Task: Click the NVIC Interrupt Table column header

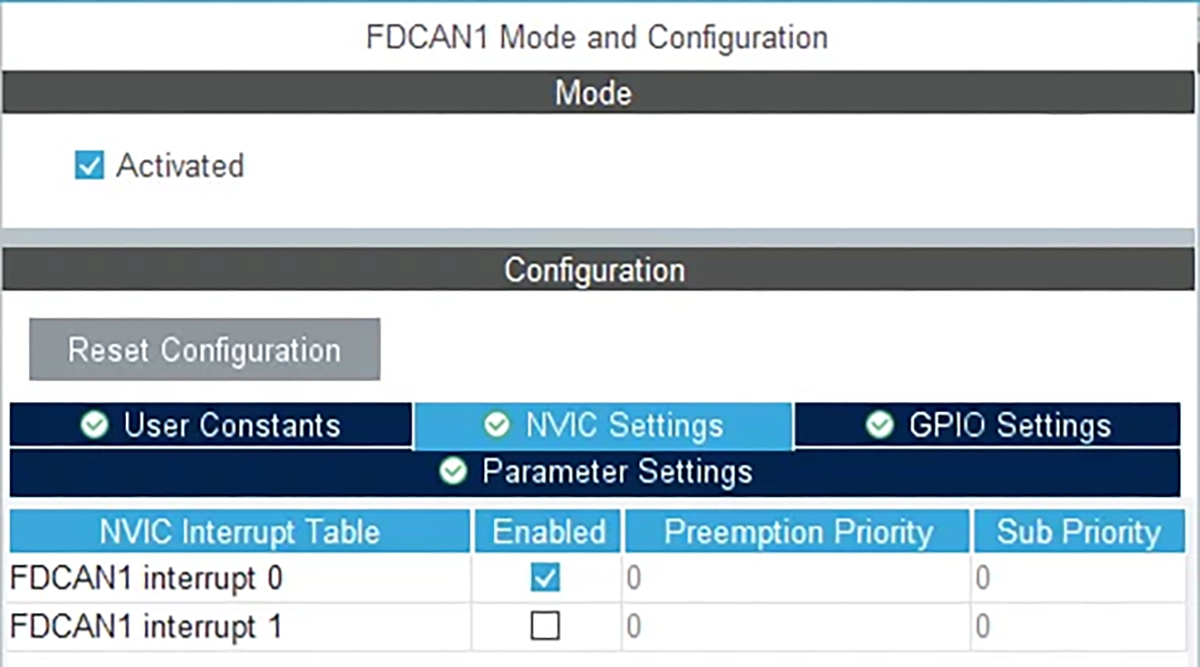Action: point(239,532)
